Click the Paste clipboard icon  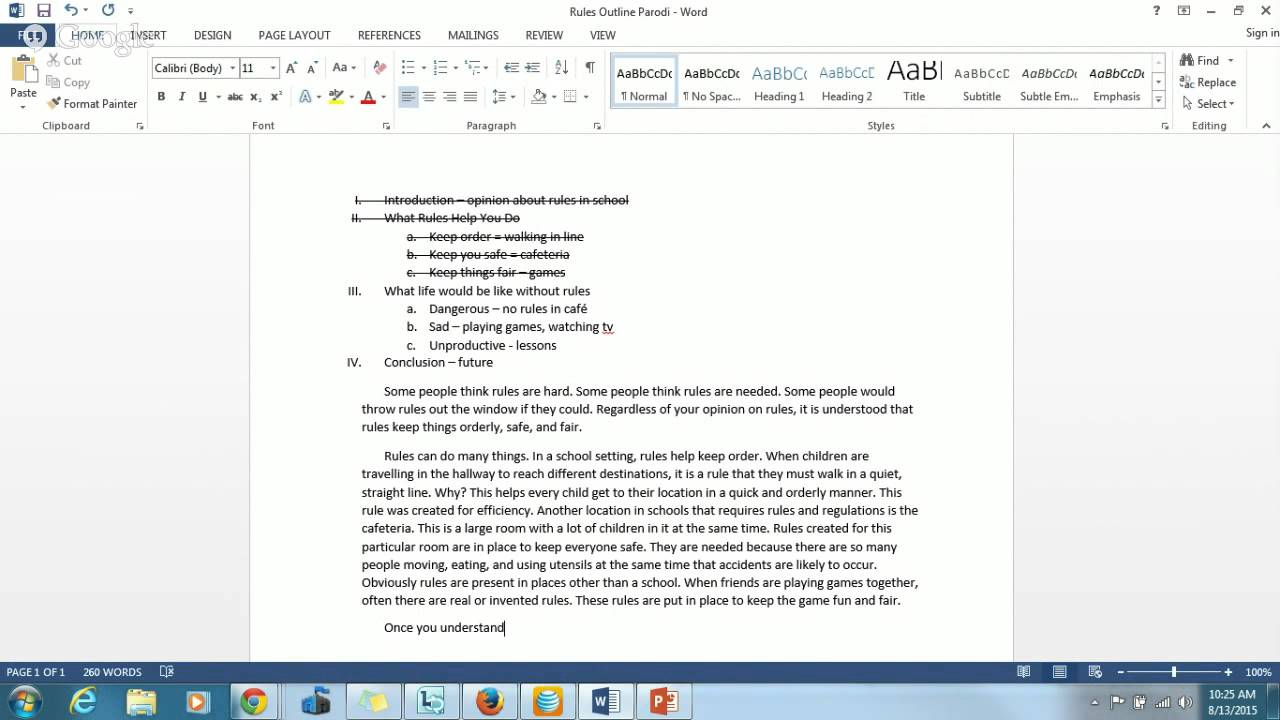tap(23, 70)
